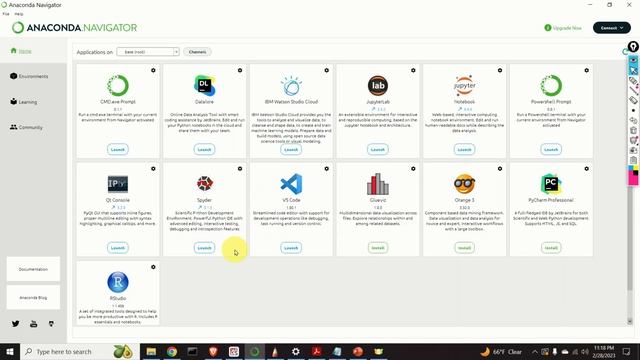The height and width of the screenshot is (360, 640).
Task: Toggle the eye icon on annotation toolbar
Action: [x=633, y=60]
